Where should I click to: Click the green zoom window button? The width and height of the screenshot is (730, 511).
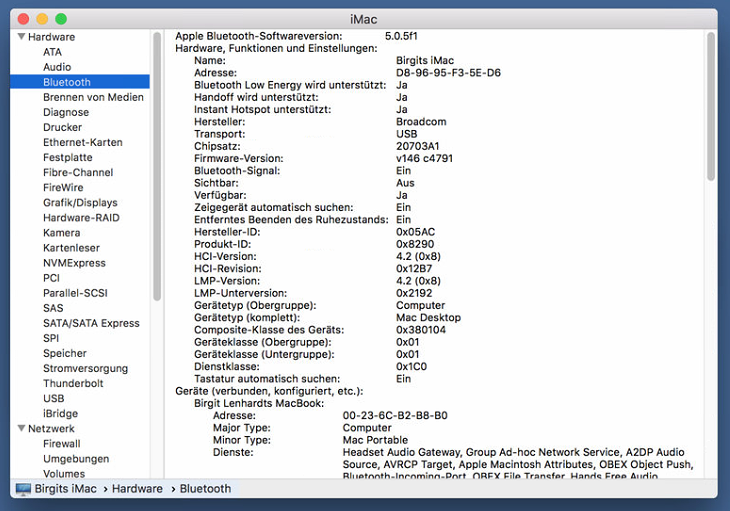coord(61,19)
